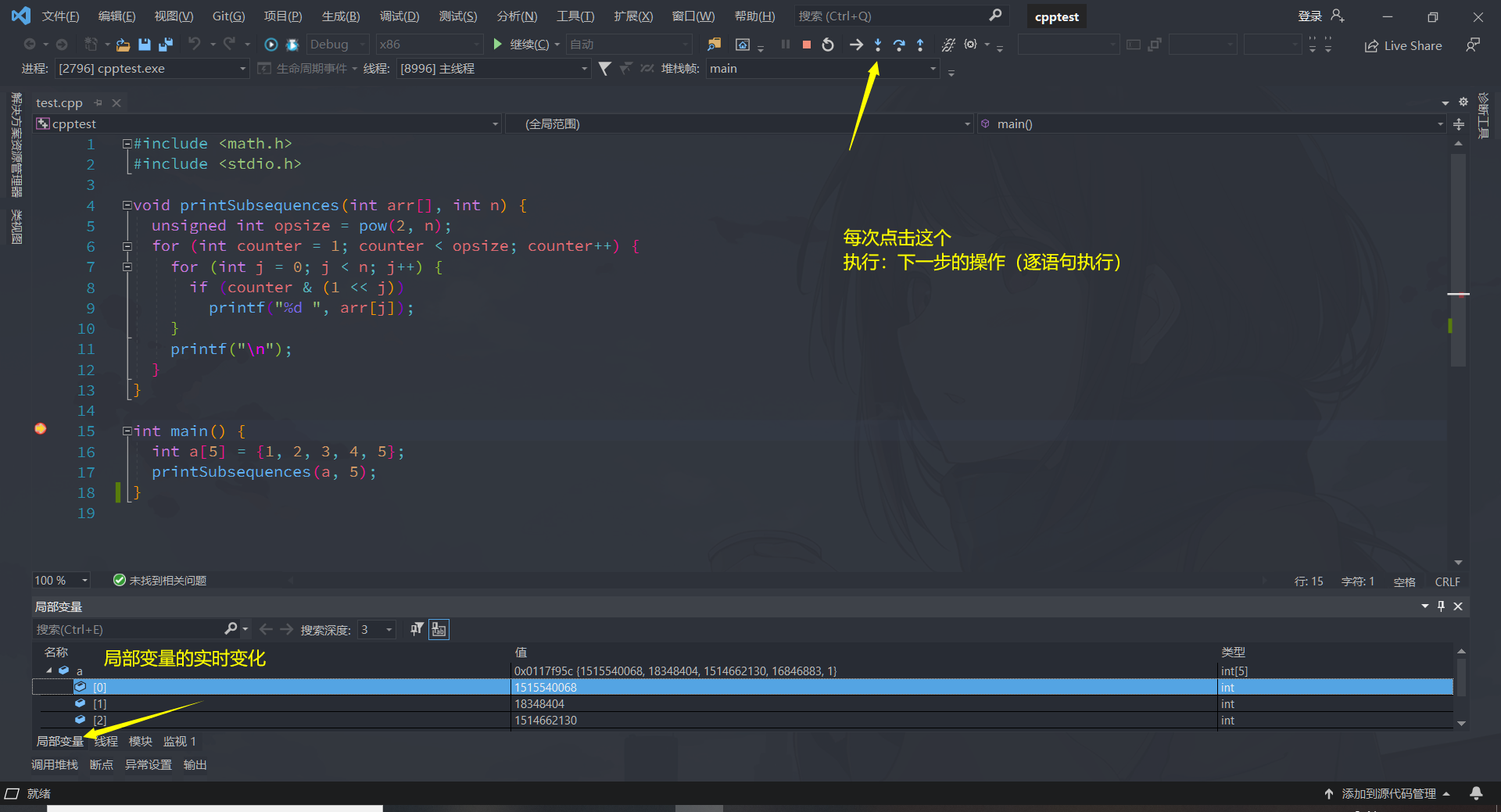Collapse the #include region at line 1
This screenshot has width=1501, height=812.
tap(127, 144)
